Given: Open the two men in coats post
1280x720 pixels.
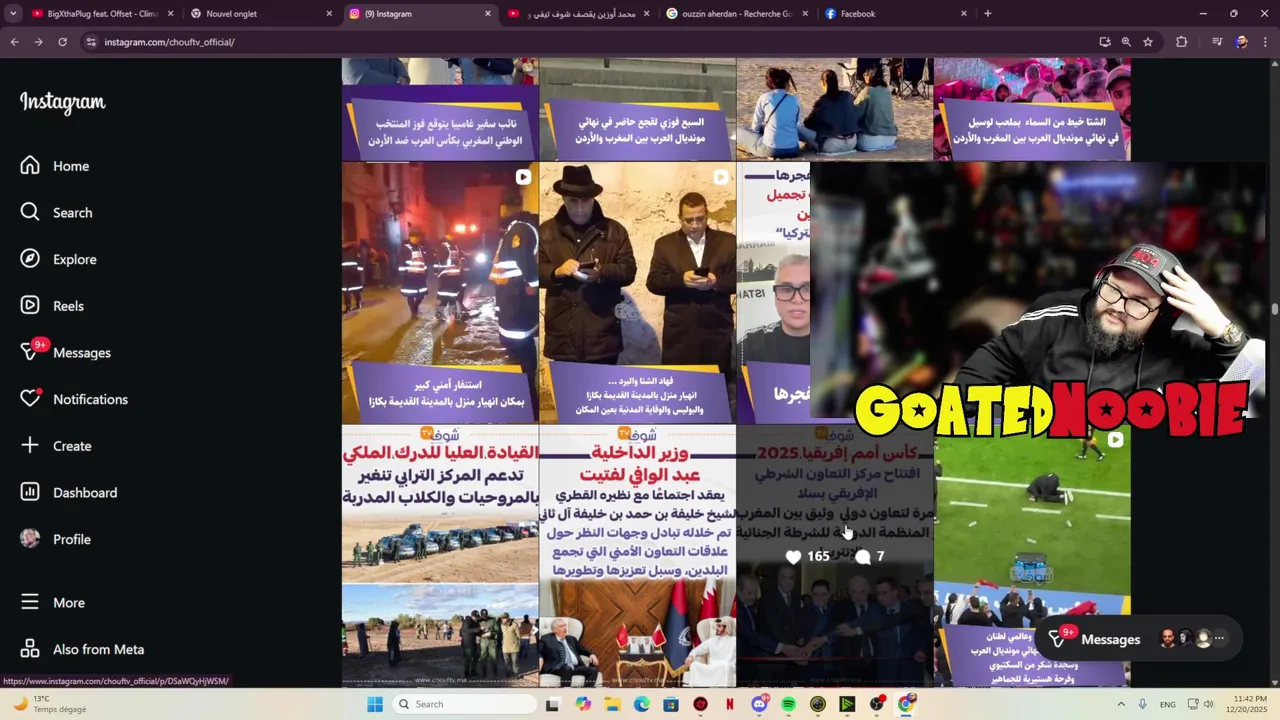Looking at the screenshot, I should coord(637,293).
